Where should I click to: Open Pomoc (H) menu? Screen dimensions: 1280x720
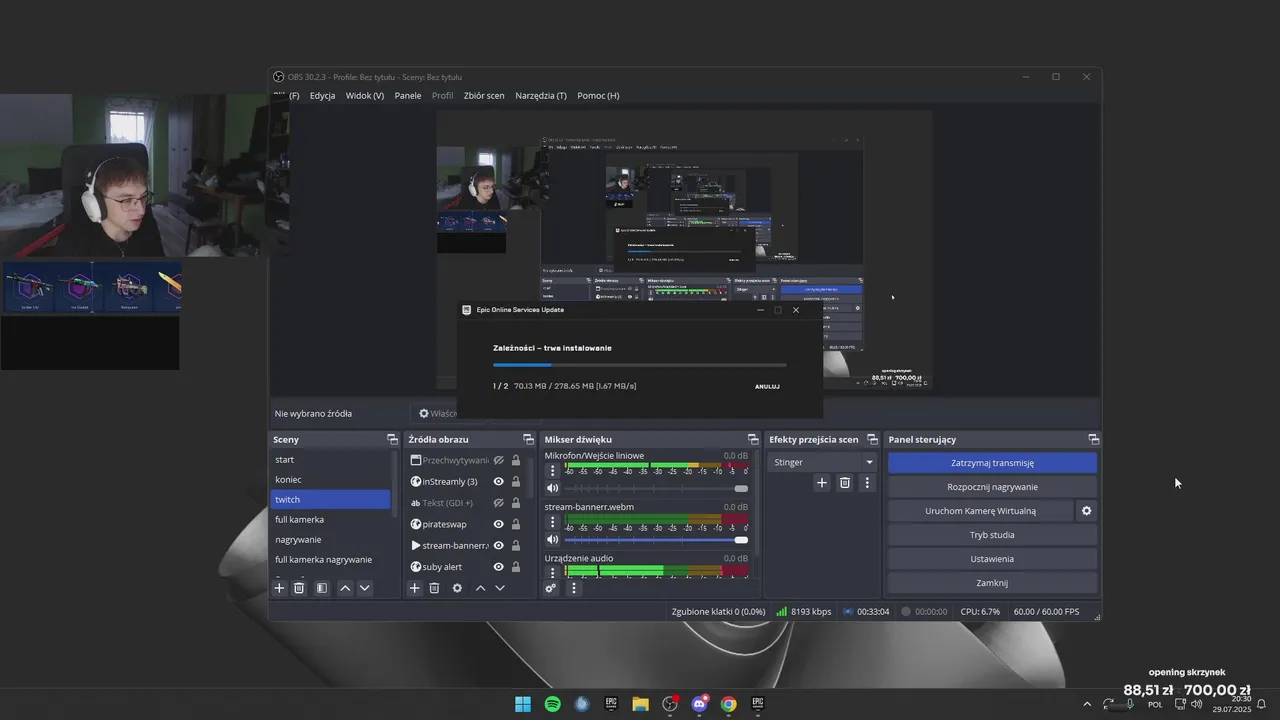tap(598, 96)
